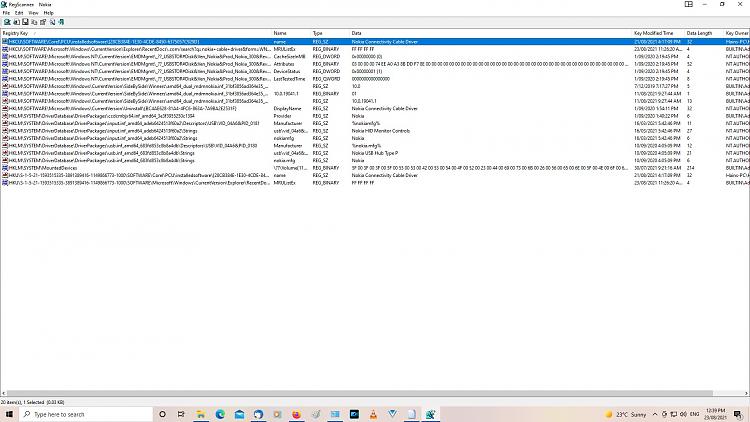Open the File menu
Screen dimensions: 750x422
(6, 13)
